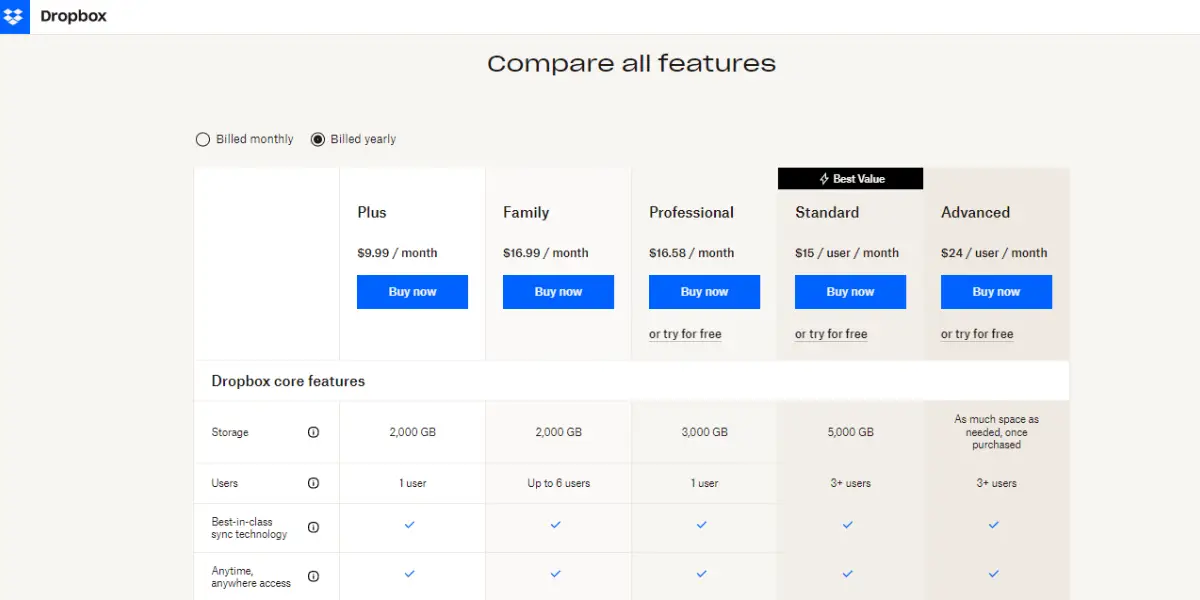
Task: Open info icon for Best-in-class sync technology
Action: (x=313, y=527)
